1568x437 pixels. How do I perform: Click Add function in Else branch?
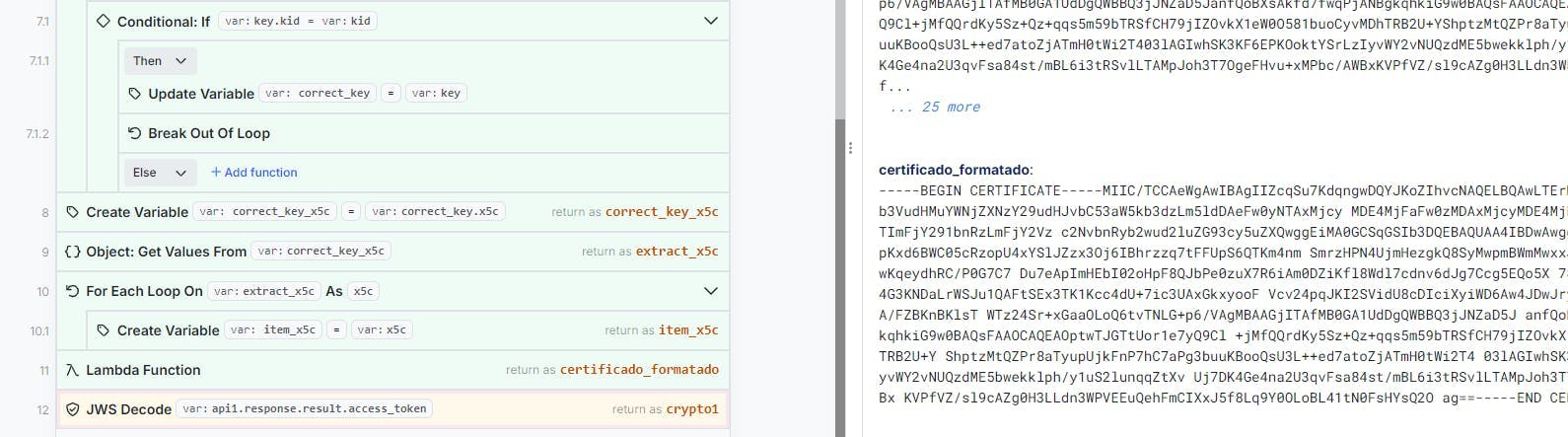point(253,173)
